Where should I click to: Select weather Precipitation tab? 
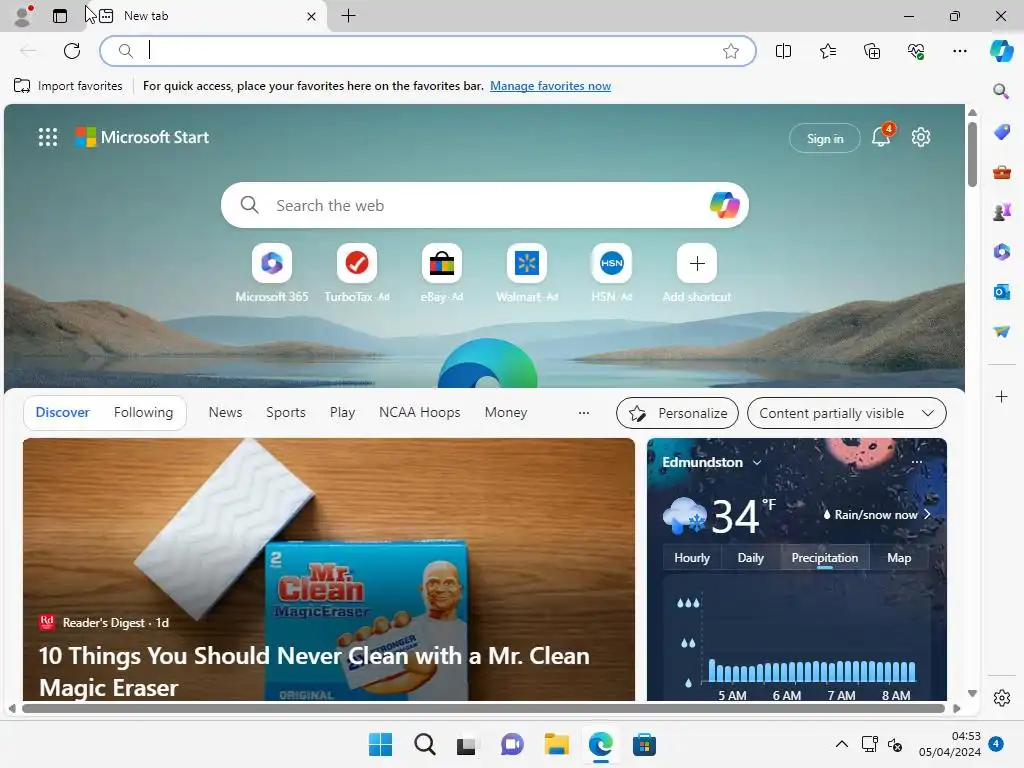click(x=825, y=558)
